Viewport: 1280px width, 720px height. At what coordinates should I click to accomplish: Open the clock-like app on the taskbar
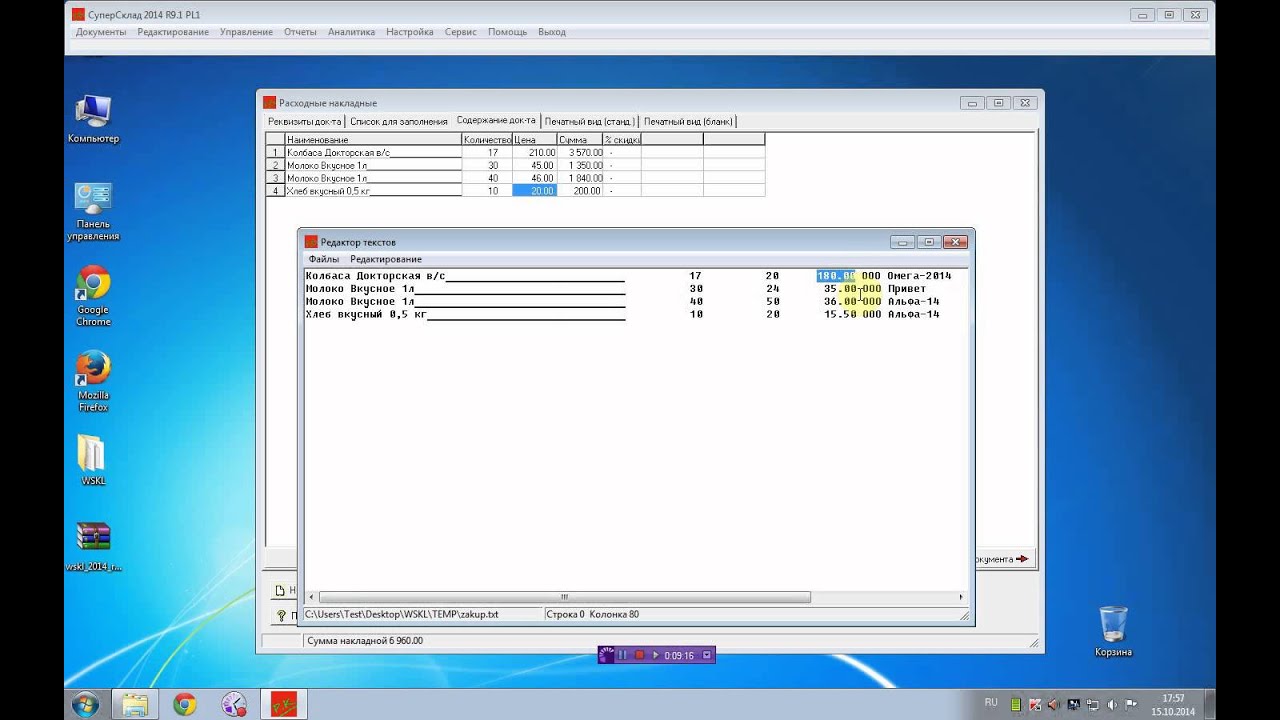pyautogui.click(x=233, y=704)
